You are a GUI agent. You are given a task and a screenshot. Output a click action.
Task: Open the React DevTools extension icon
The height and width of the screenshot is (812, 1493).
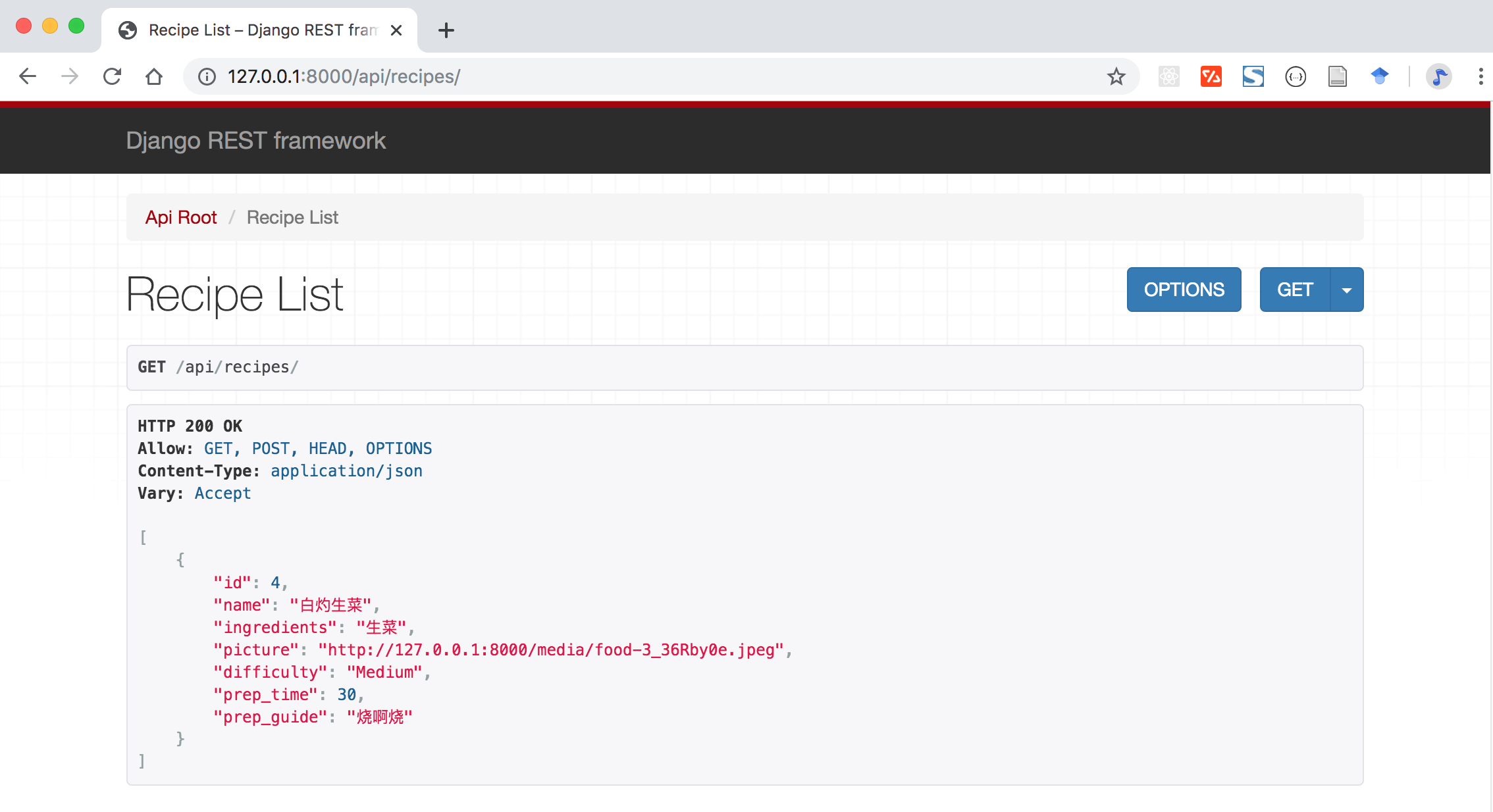pyautogui.click(x=1168, y=76)
